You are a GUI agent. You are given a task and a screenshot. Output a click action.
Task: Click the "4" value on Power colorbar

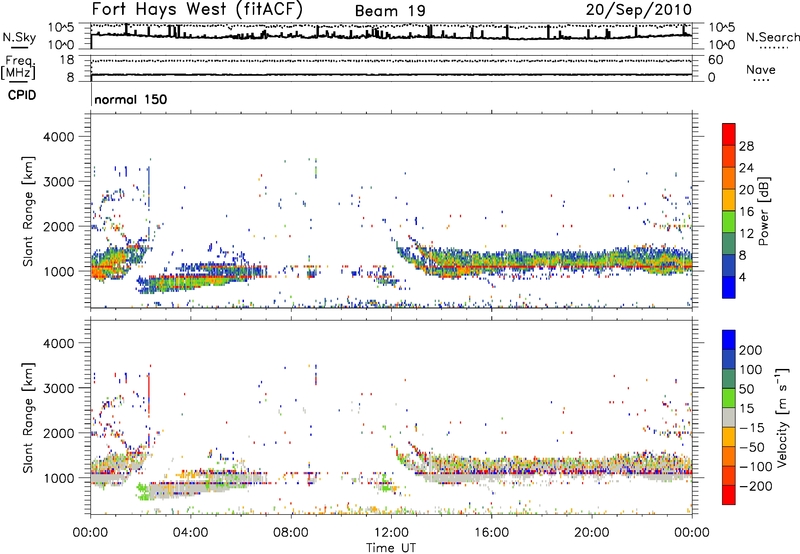[x=742, y=278]
